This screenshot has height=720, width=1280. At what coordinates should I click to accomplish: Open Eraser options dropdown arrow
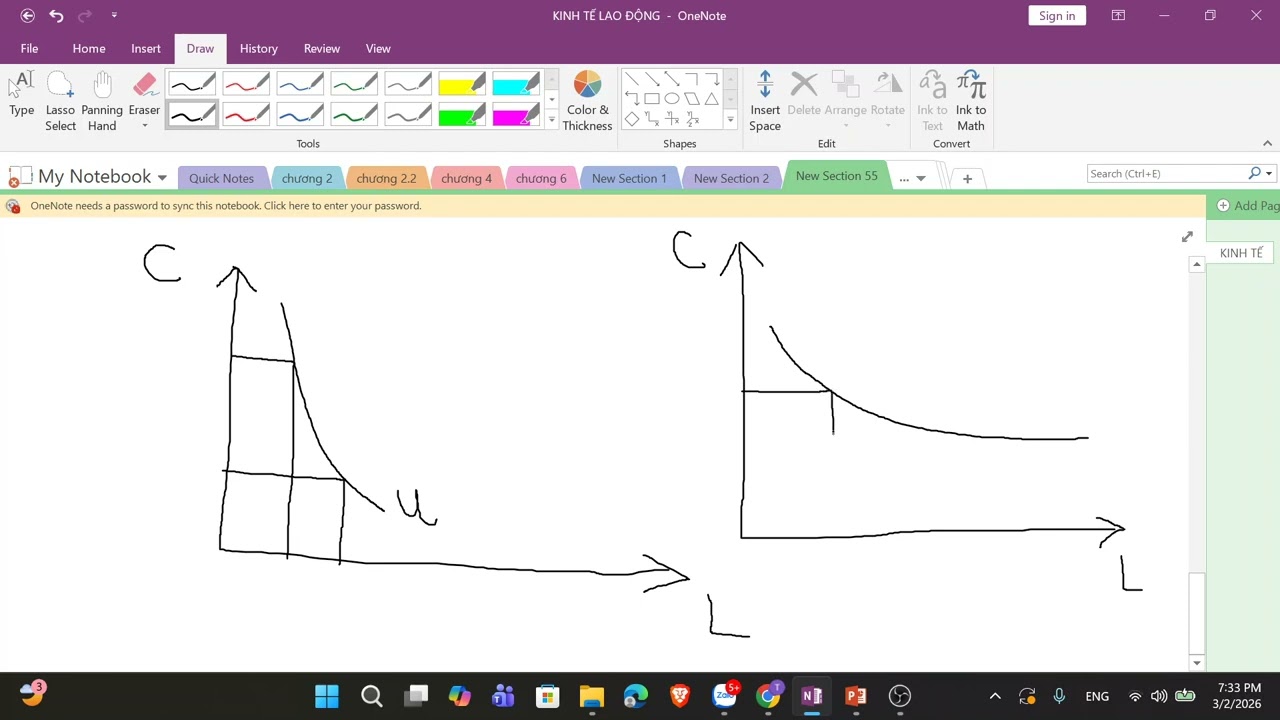pyautogui.click(x=144, y=126)
